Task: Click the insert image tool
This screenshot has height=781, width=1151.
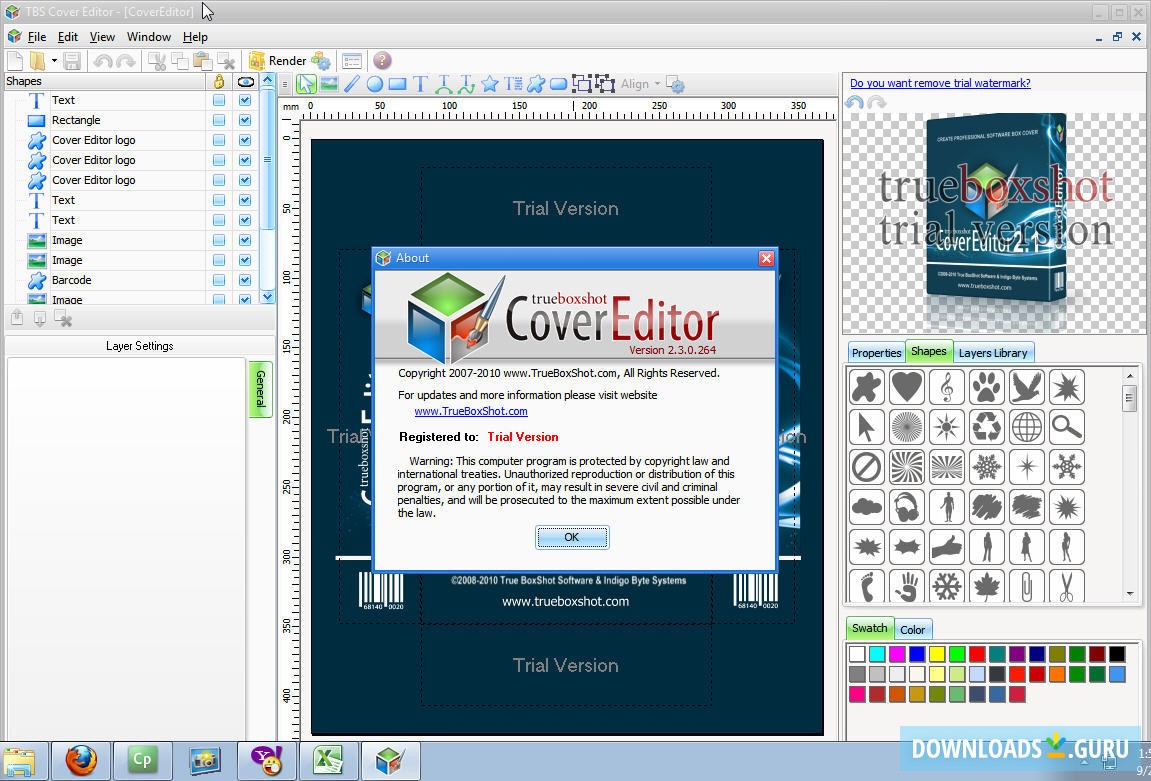Action: [328, 84]
